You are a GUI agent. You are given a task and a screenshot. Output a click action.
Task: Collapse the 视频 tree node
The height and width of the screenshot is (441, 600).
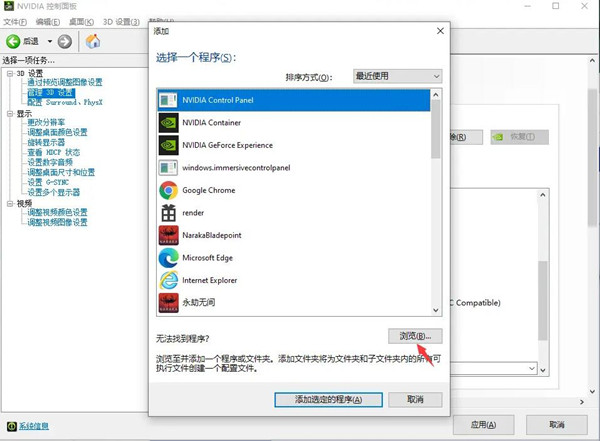10,204
